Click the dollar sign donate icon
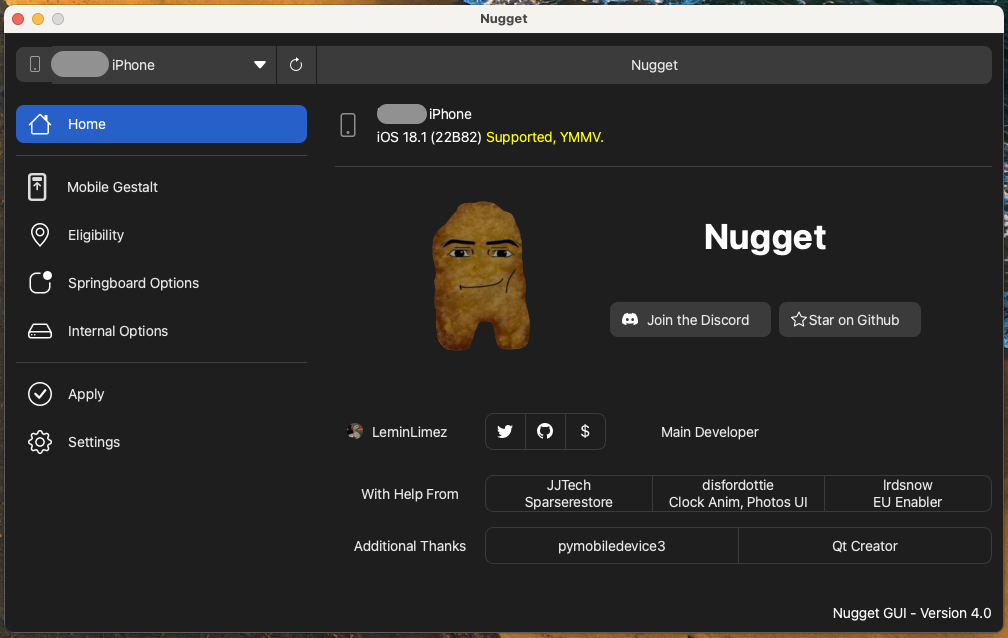1008x638 pixels. click(585, 432)
